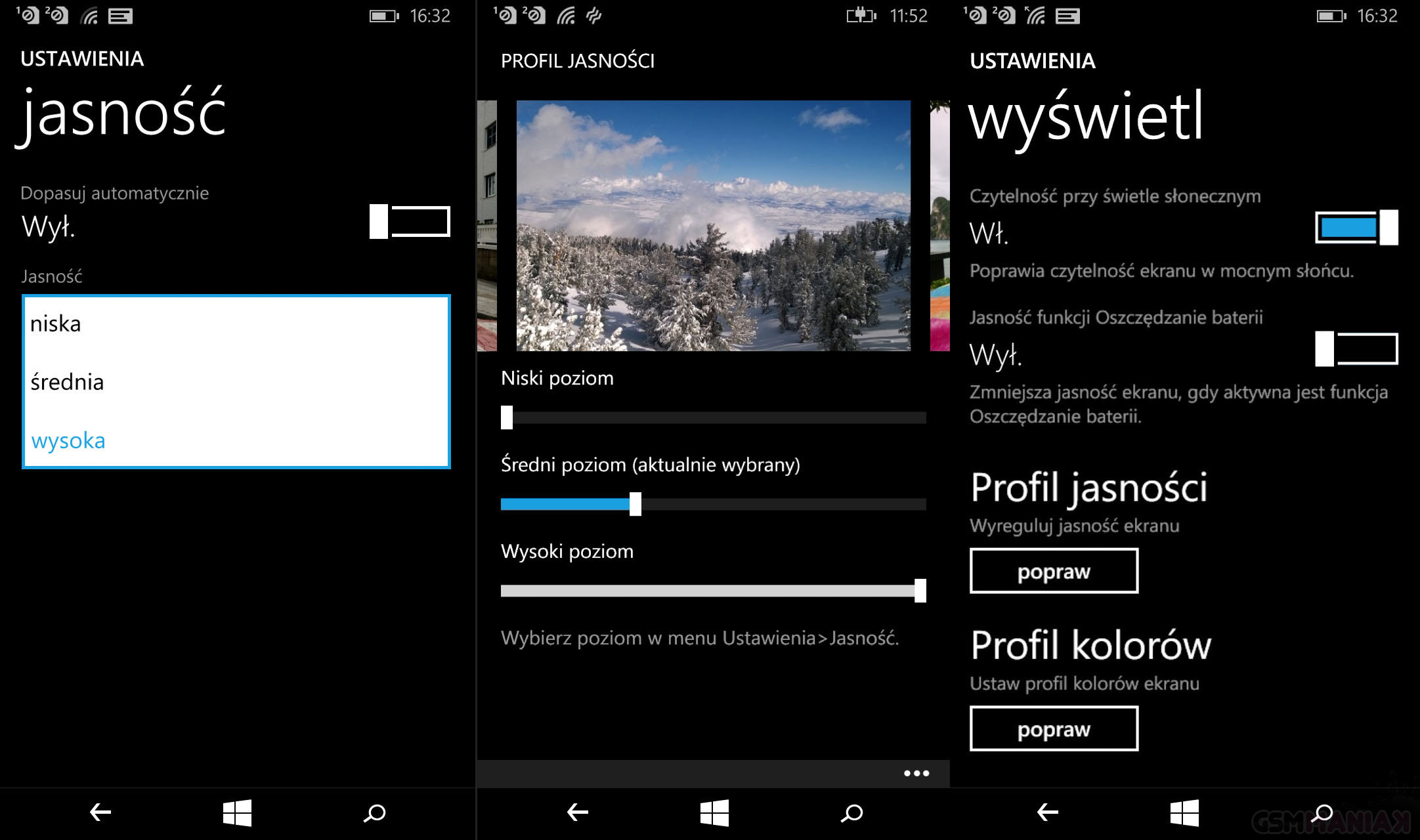
Task: Disable sunlight readability (Czytelność) toggle
Action: point(1356,228)
